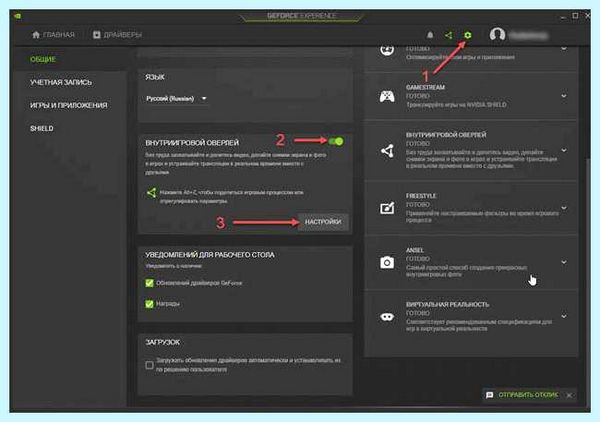Click ОТПРАВИТЬ ОТКЛИК feedback button
The image size is (600, 422).
pos(528,395)
